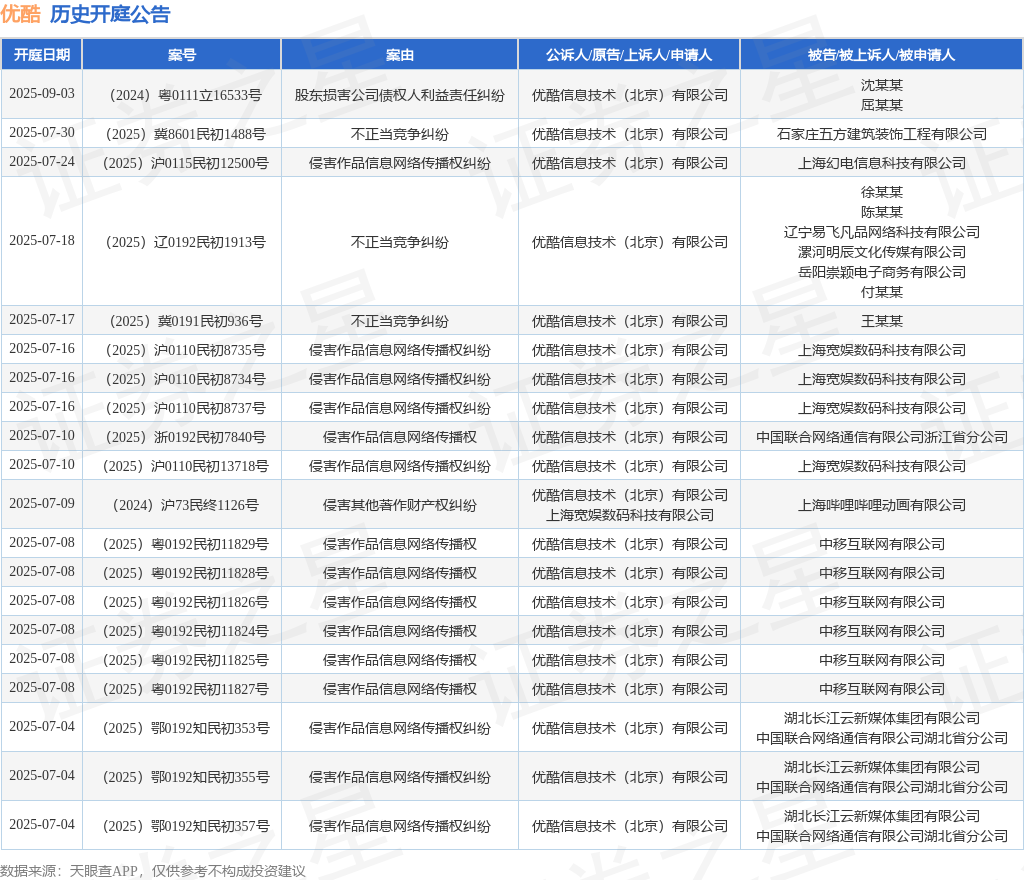The width and height of the screenshot is (1024, 880).
Task: Click the 数据来源 天眼查APP footer note
Action: click(153, 871)
